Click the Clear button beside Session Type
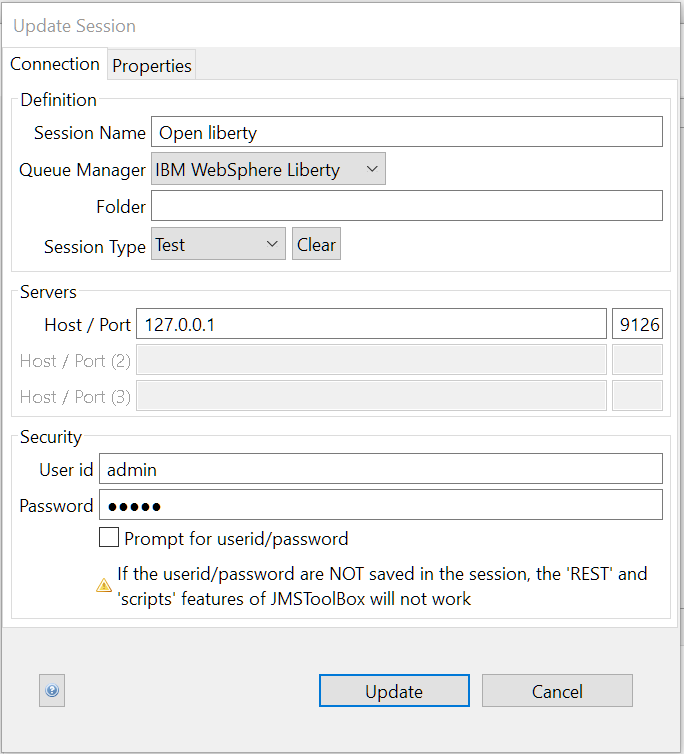Screen dimensions: 684x754 (317, 244)
